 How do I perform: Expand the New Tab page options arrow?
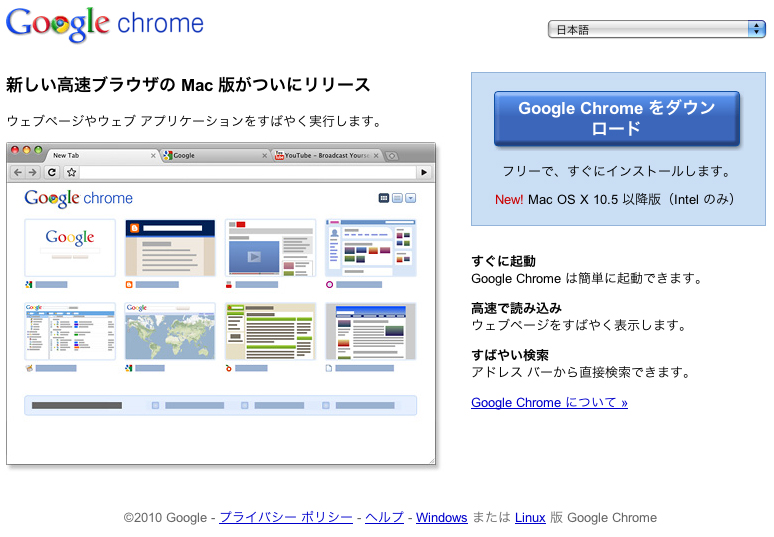pos(410,198)
